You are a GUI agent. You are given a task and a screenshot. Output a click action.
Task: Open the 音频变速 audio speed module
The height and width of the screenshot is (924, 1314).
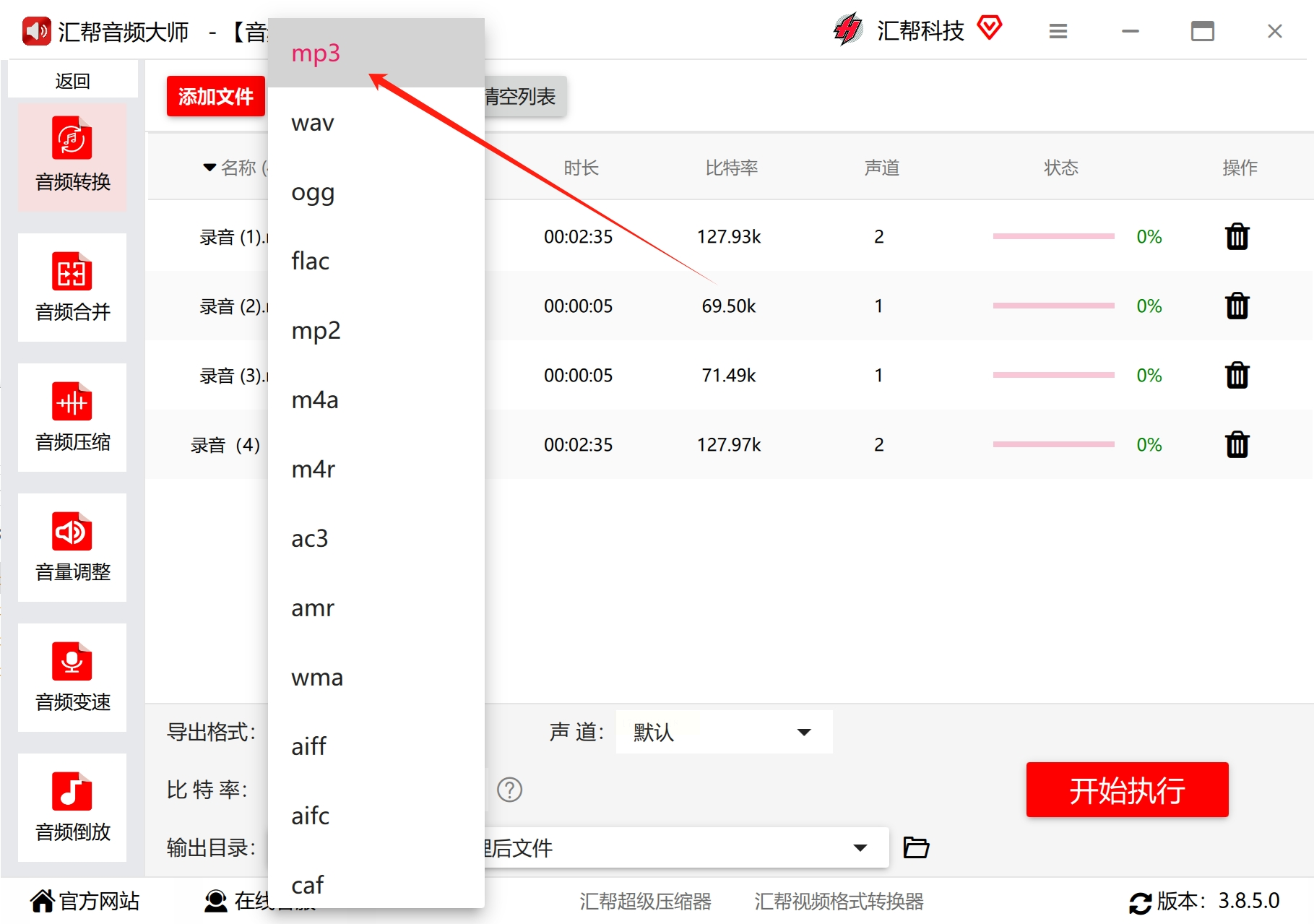[72, 677]
